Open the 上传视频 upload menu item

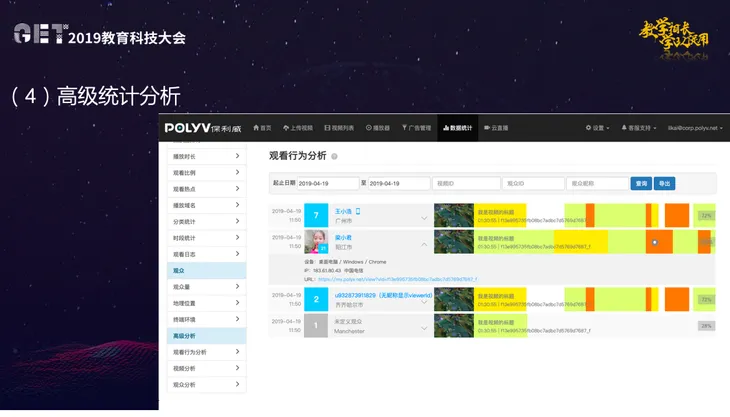tap(298, 128)
